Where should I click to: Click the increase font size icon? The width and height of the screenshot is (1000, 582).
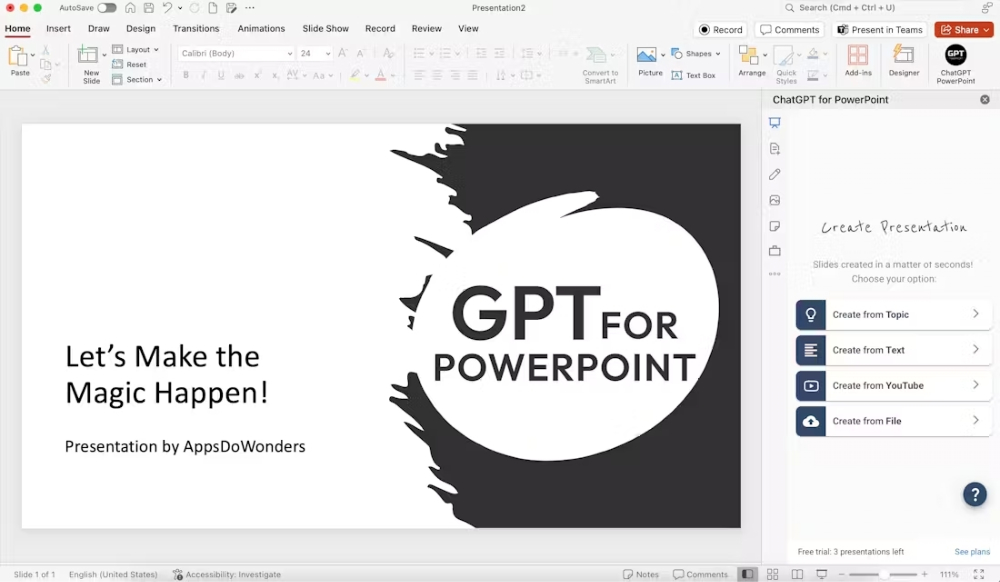click(342, 54)
